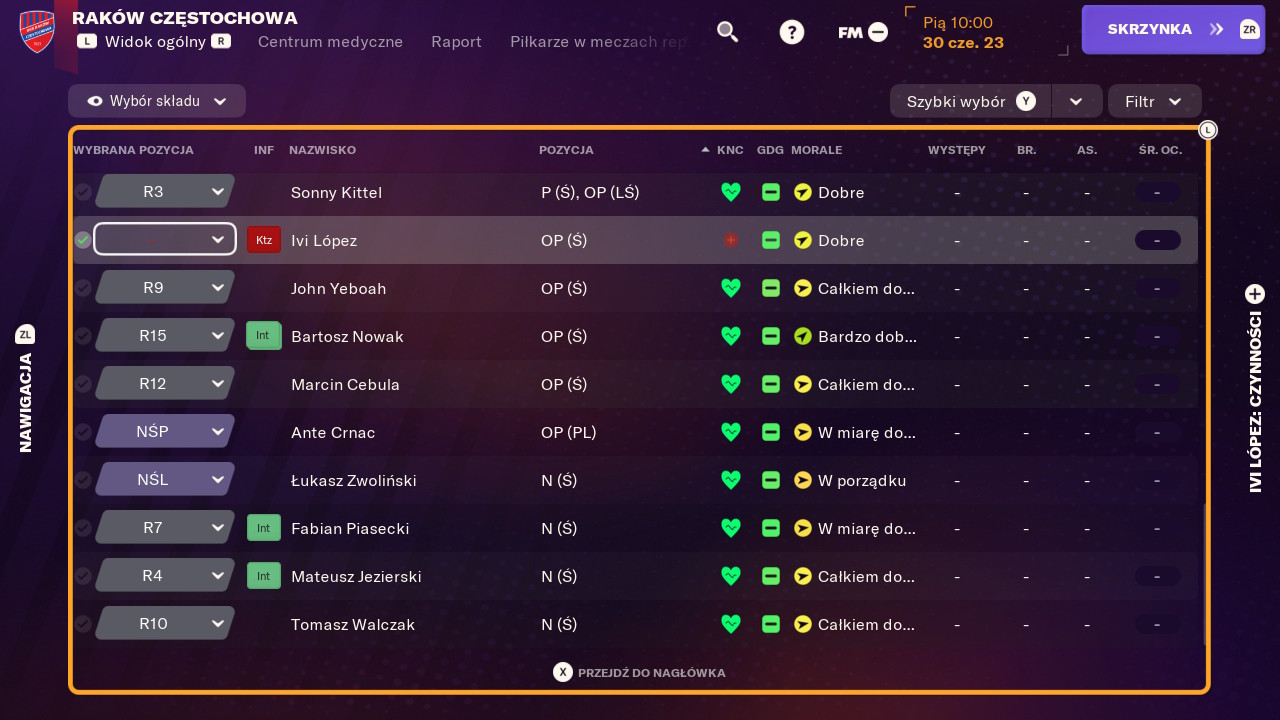The height and width of the screenshot is (720, 1280).
Task: Open the help question mark icon
Action: (x=792, y=32)
